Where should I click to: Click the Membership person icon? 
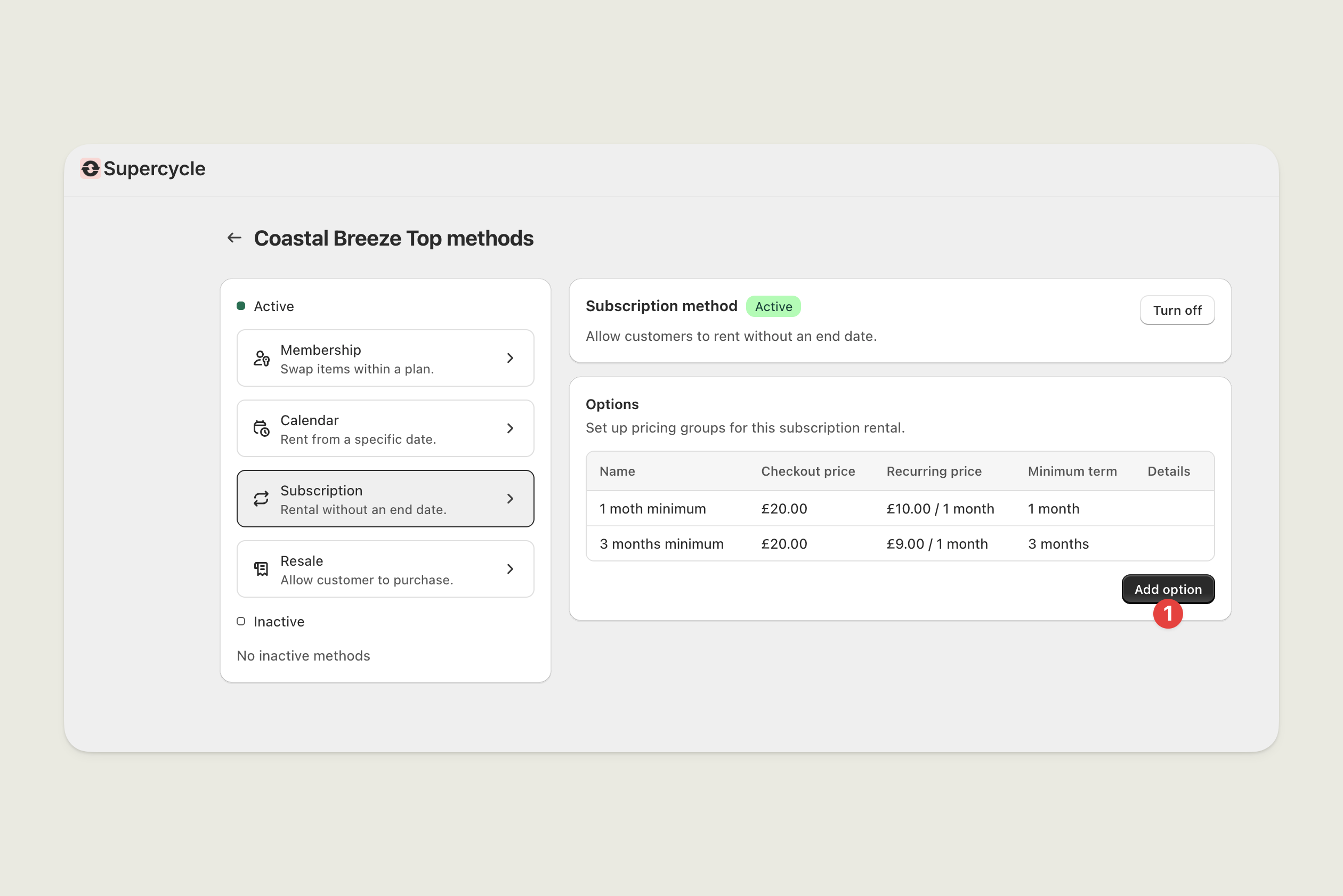click(261, 359)
